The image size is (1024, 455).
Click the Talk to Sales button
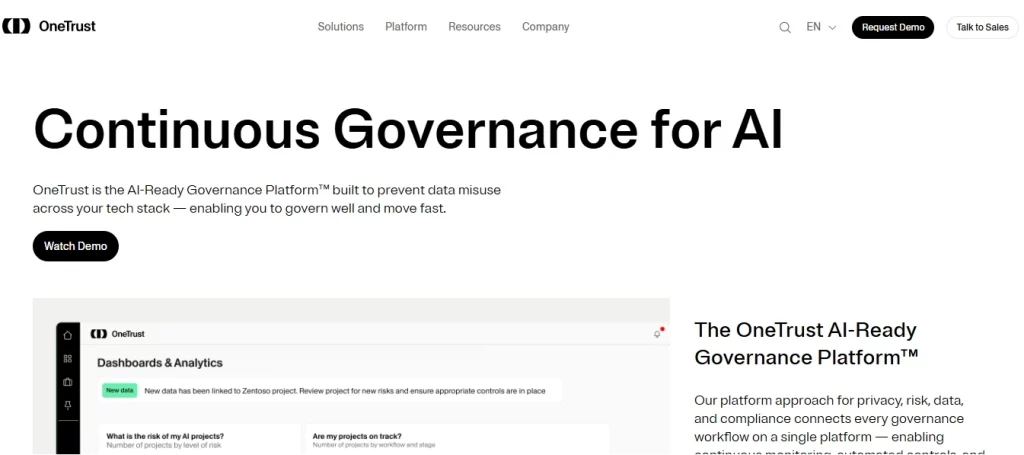(982, 27)
